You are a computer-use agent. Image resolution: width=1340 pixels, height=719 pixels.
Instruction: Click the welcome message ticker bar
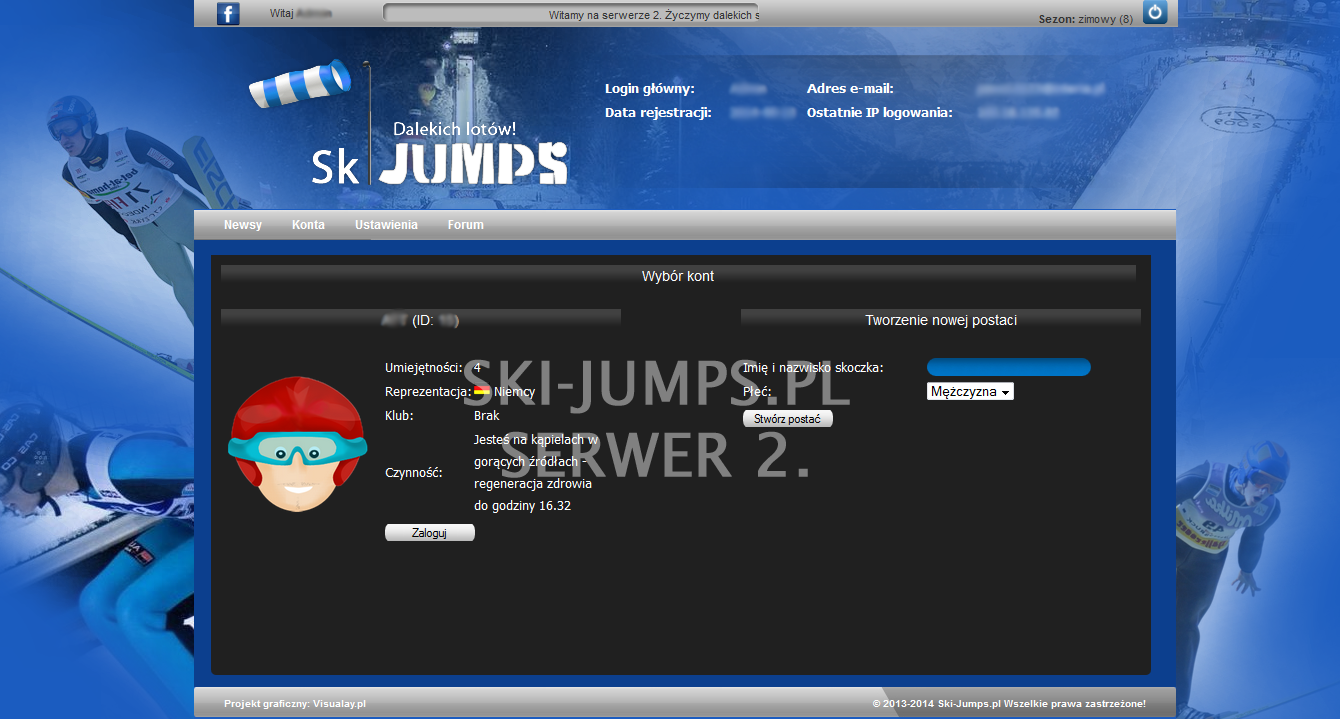(x=571, y=14)
